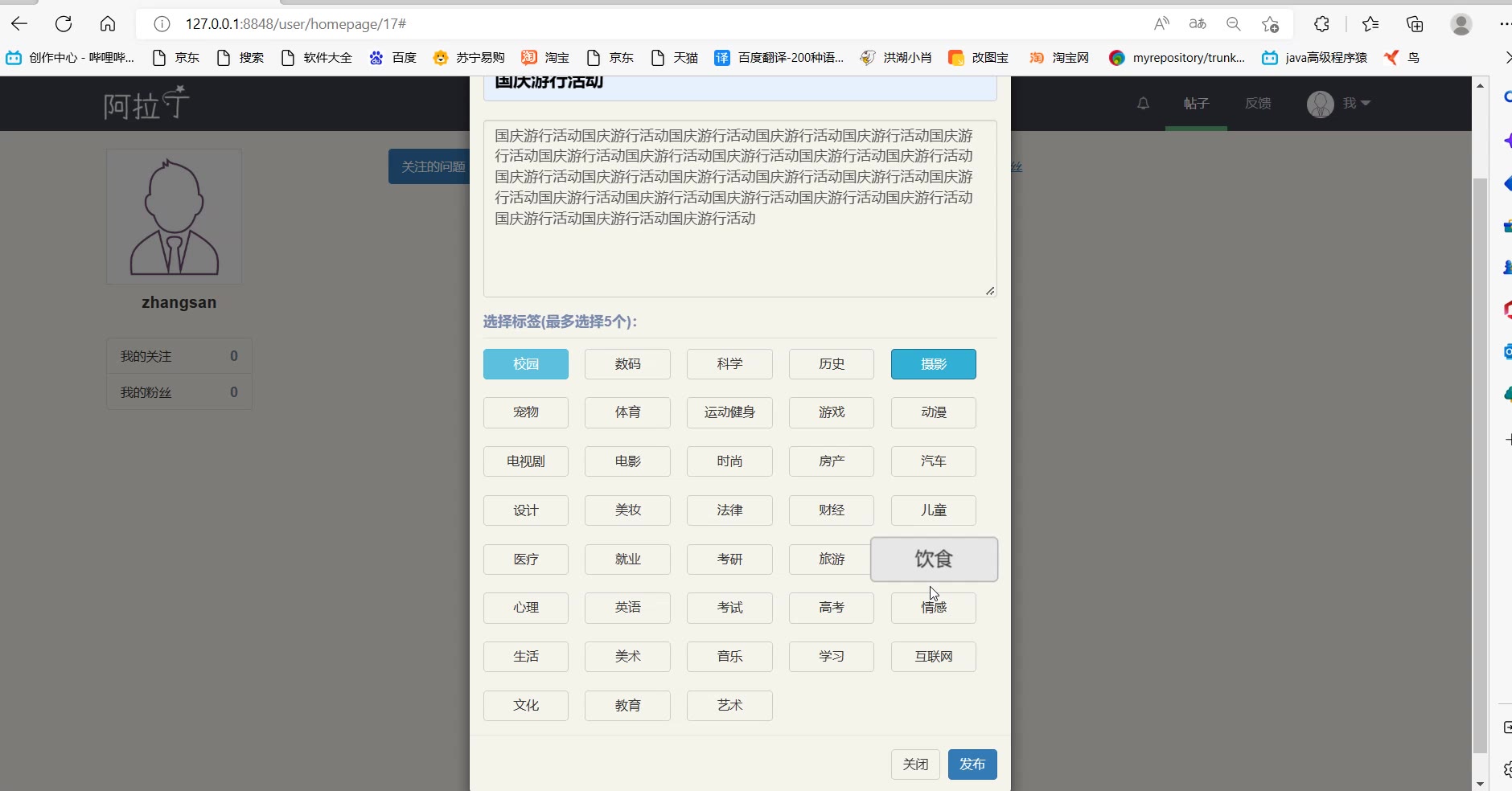The height and width of the screenshot is (791, 1512).
Task: Click the user avatar in the navbar
Action: [1320, 104]
